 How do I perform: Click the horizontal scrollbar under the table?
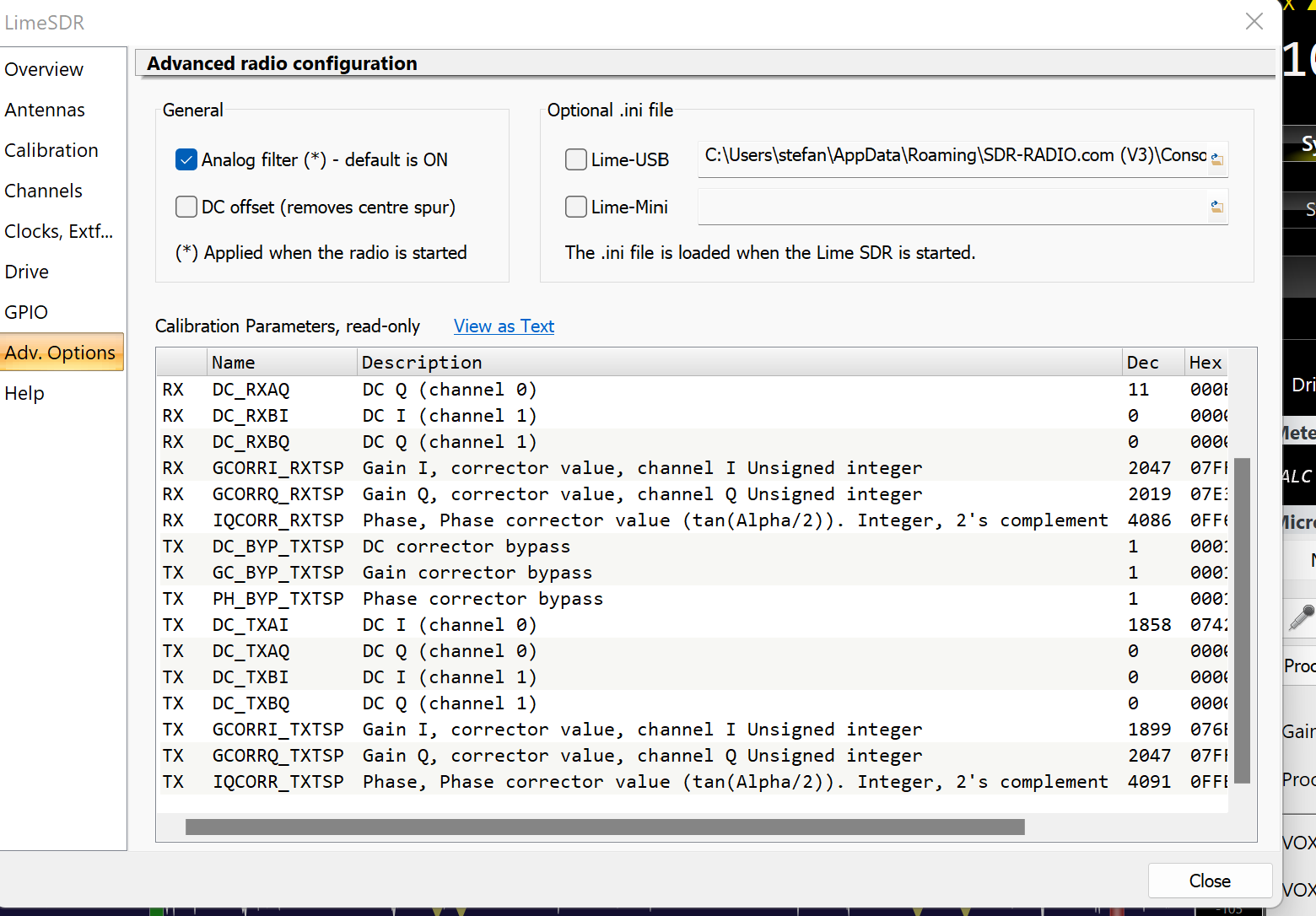coord(604,827)
